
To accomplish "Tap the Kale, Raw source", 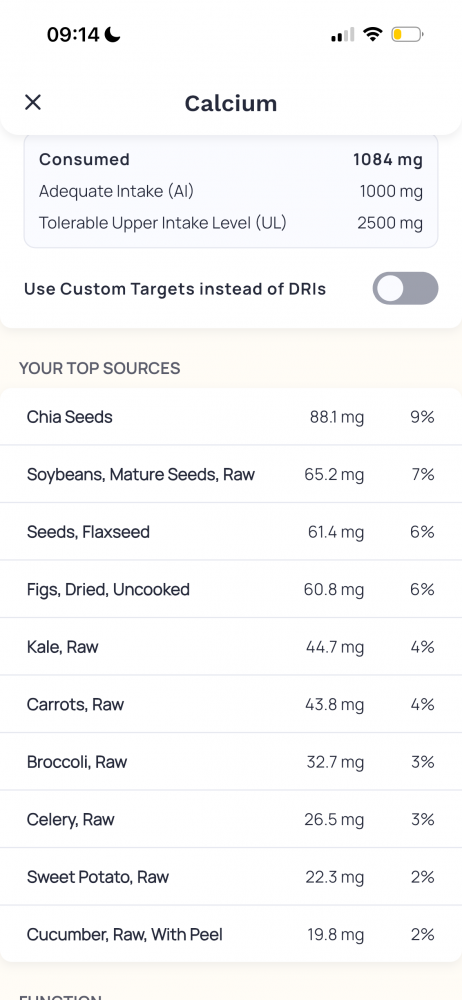I will coord(231,647).
